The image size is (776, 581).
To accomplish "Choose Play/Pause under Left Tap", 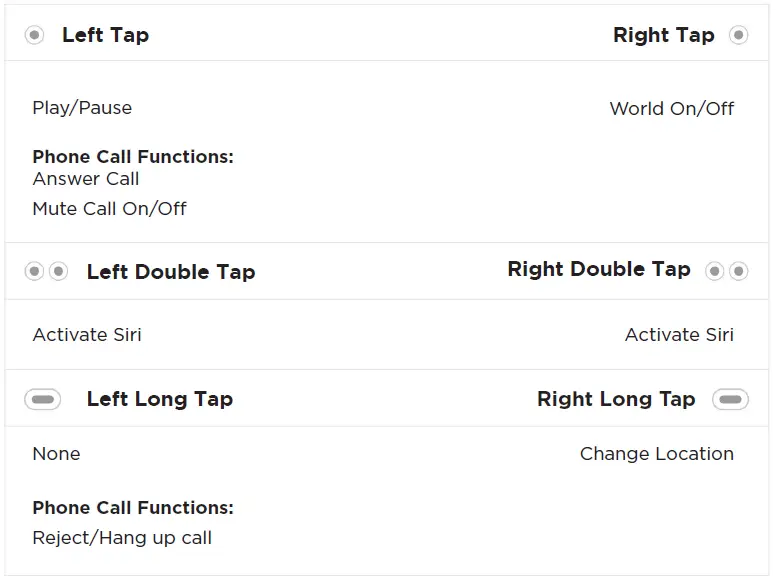I will [82, 108].
